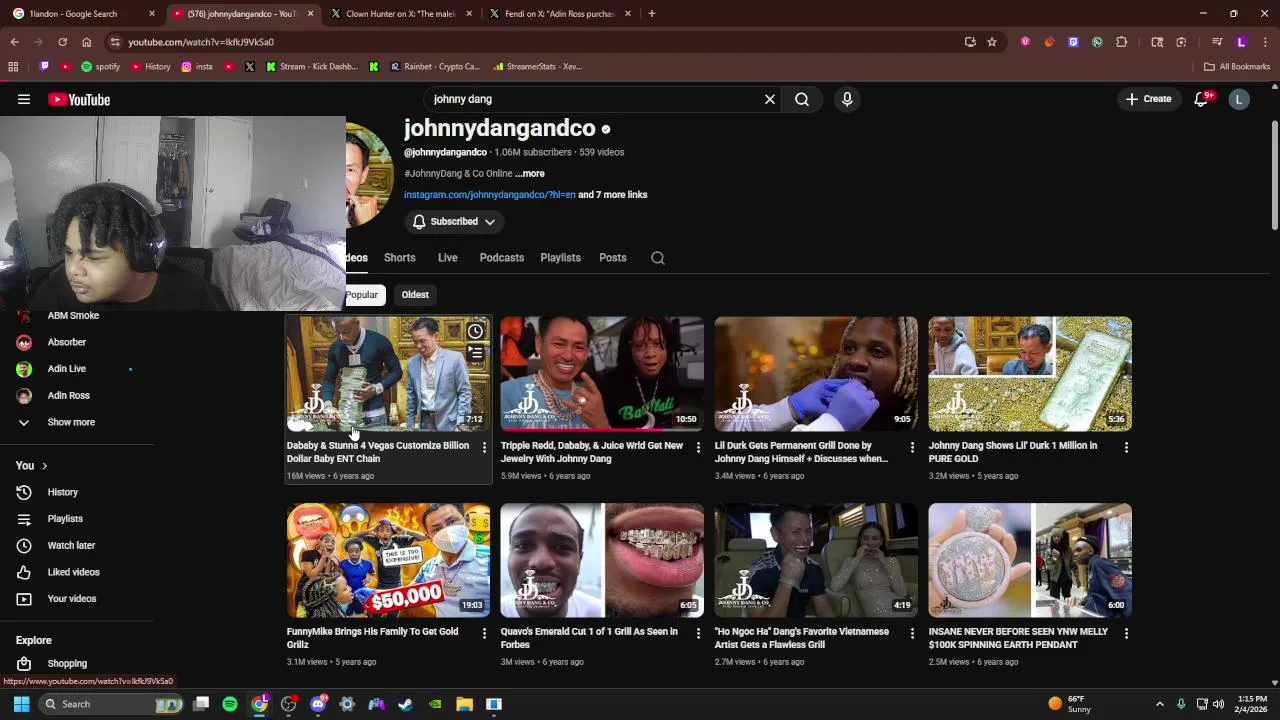Switch to the Shorts tab
The width and height of the screenshot is (1280, 720).
coord(399,257)
